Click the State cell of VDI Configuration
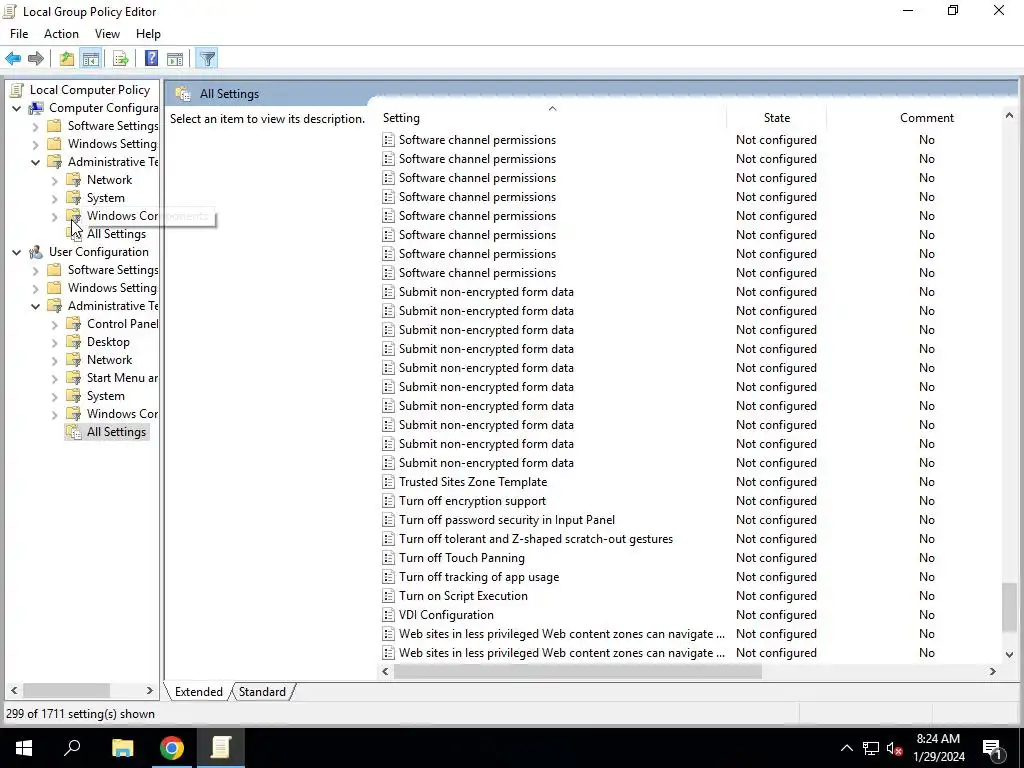The width and height of the screenshot is (1024, 768). [x=776, y=615]
